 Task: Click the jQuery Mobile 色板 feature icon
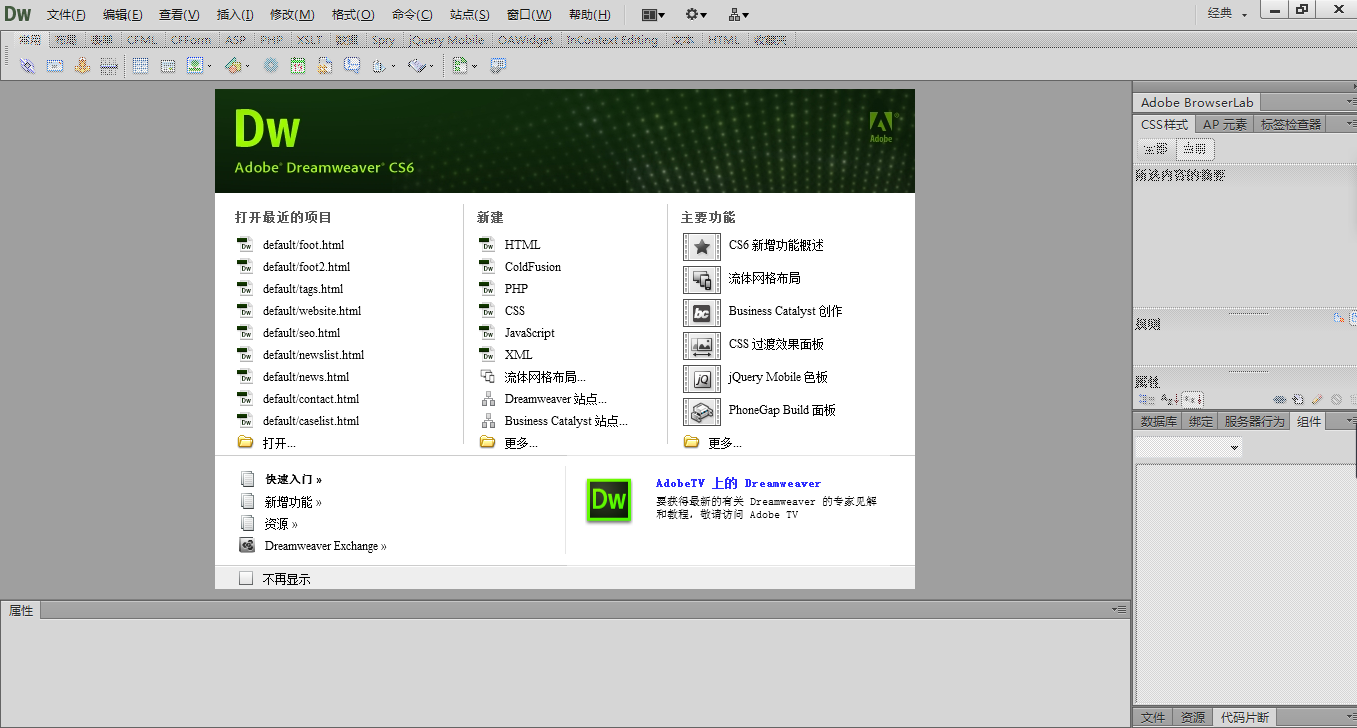click(x=701, y=378)
